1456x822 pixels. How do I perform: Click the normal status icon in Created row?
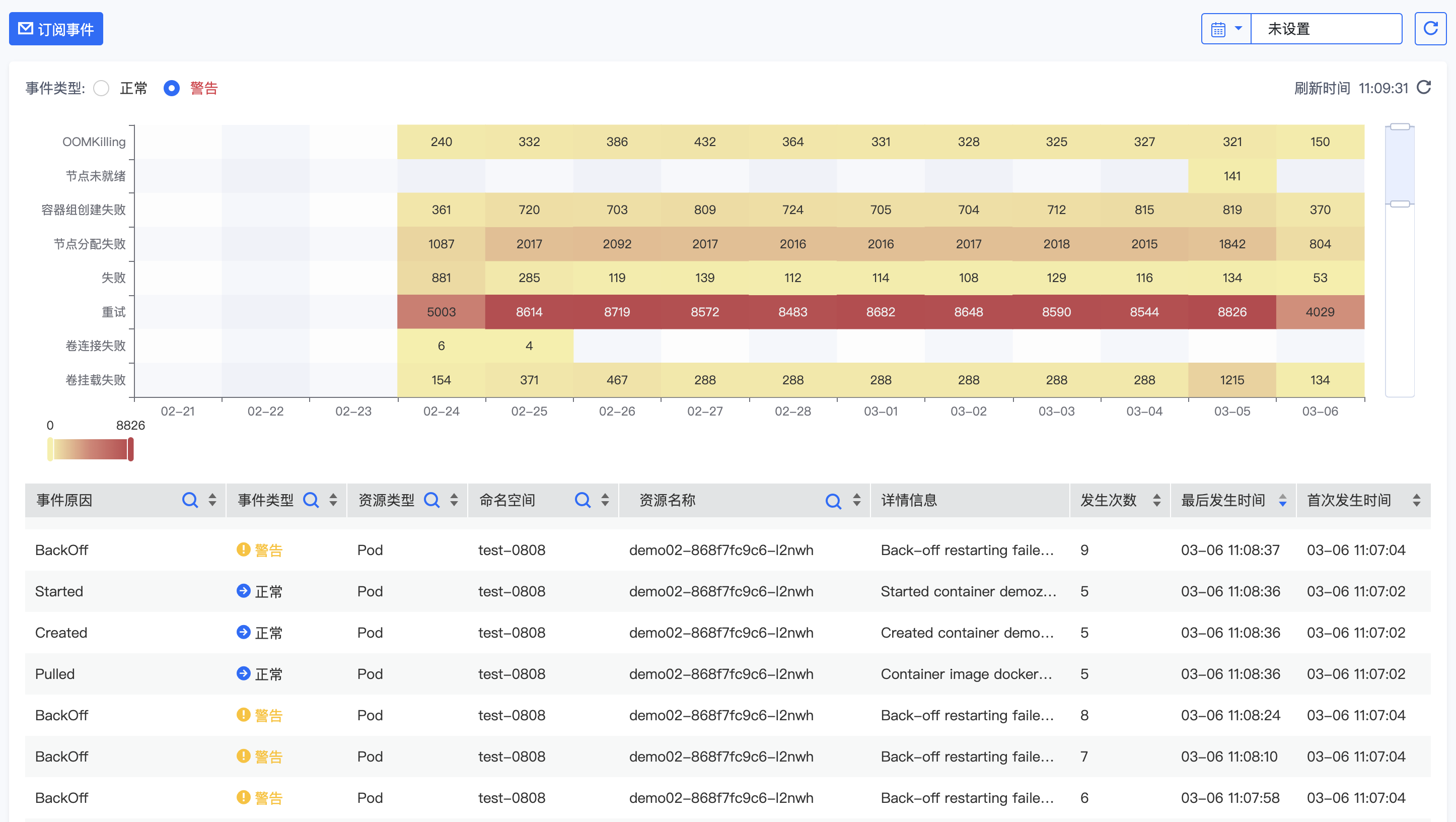coord(243,632)
